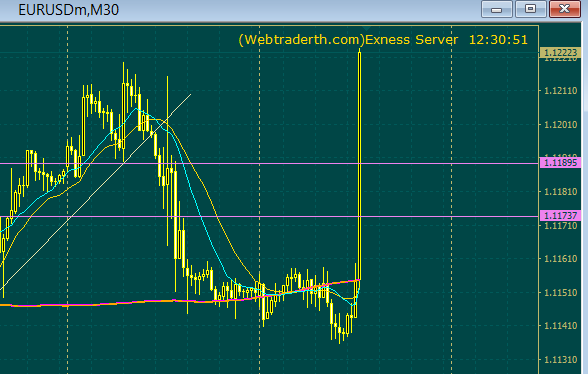Click the 1.11610 price scale label
This screenshot has width=588, height=374.
click(561, 258)
